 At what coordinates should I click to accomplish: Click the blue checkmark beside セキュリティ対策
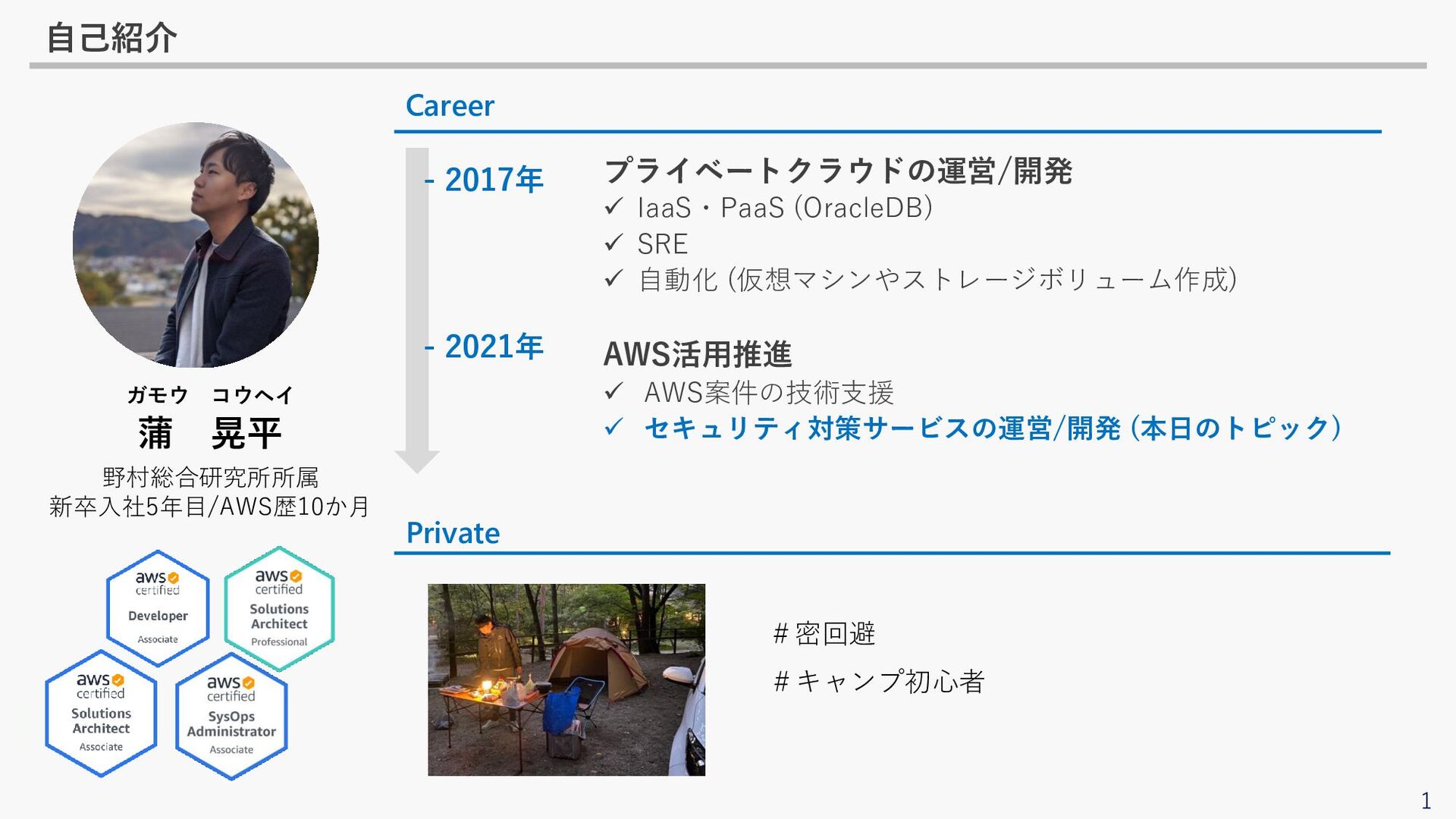613,427
